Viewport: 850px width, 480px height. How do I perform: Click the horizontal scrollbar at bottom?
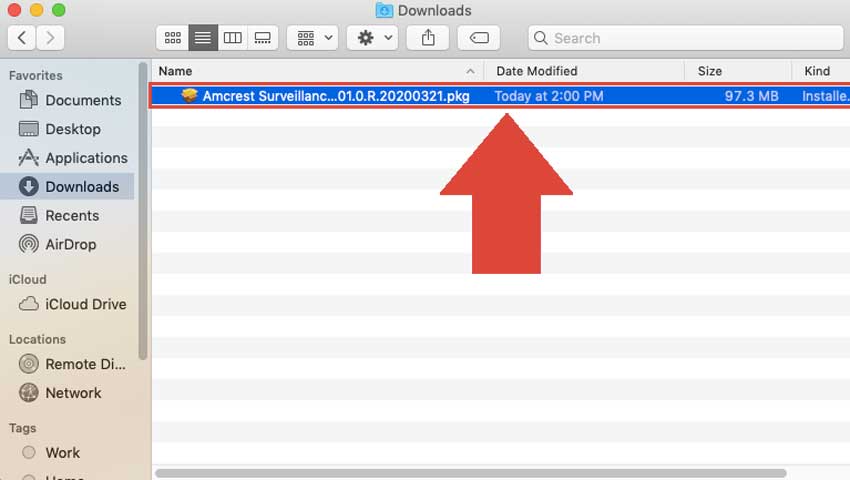(x=470, y=473)
